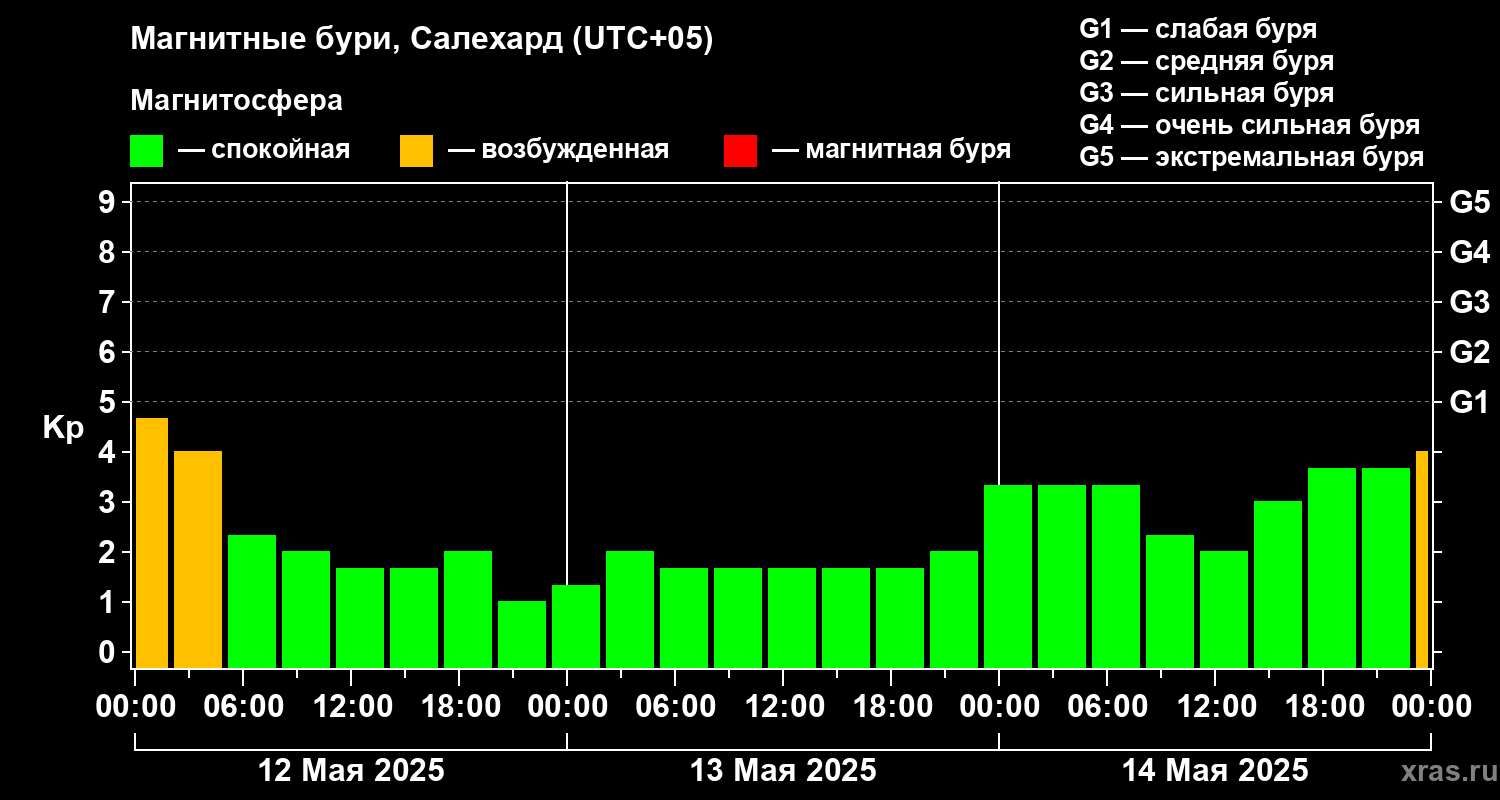Click the "G3 — сильная буря" legend line
This screenshot has width=1500, height=800.
pyautogui.click(x=1206, y=93)
